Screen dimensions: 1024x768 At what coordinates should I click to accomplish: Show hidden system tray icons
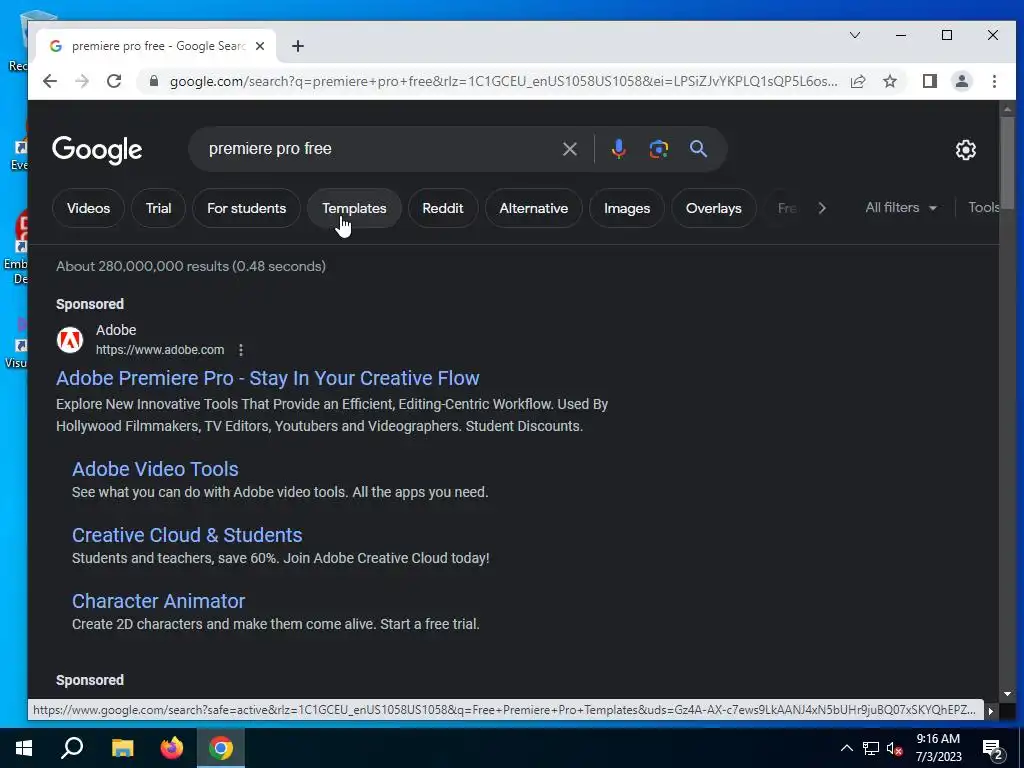pos(846,748)
